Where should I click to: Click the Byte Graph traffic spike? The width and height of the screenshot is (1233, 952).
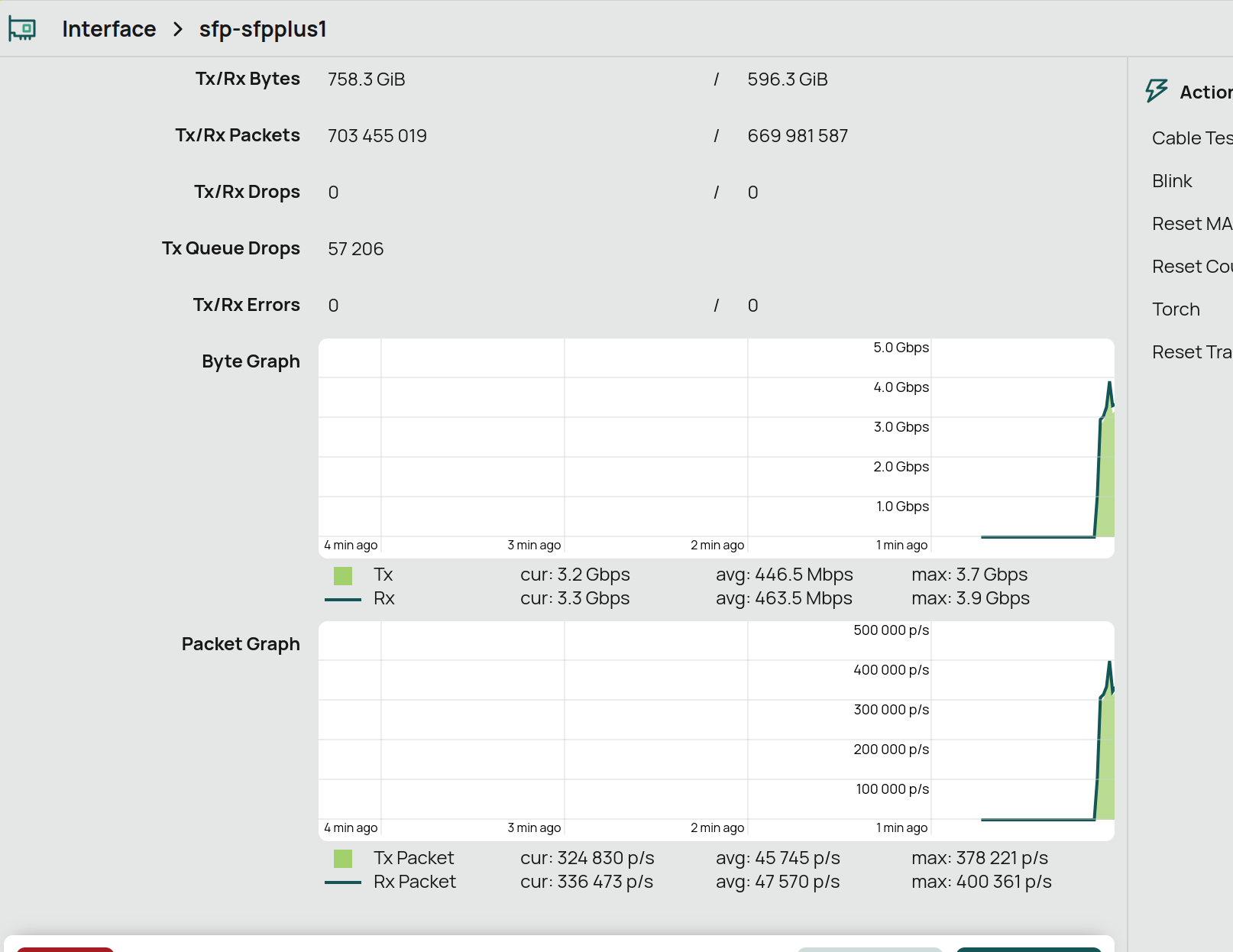[x=1105, y=458]
